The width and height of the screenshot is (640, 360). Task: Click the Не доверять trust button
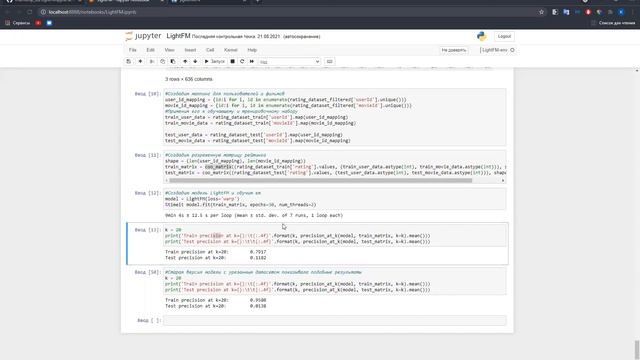coord(453,50)
